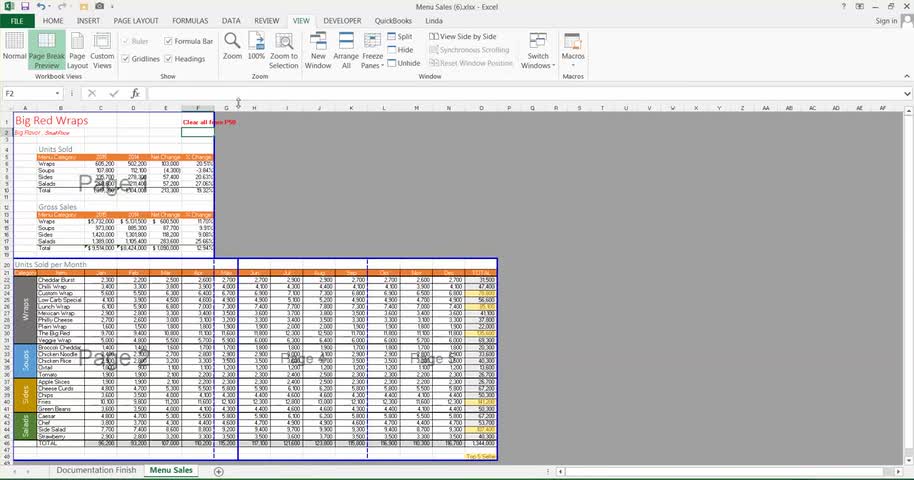Hide the current window

click(x=400, y=50)
